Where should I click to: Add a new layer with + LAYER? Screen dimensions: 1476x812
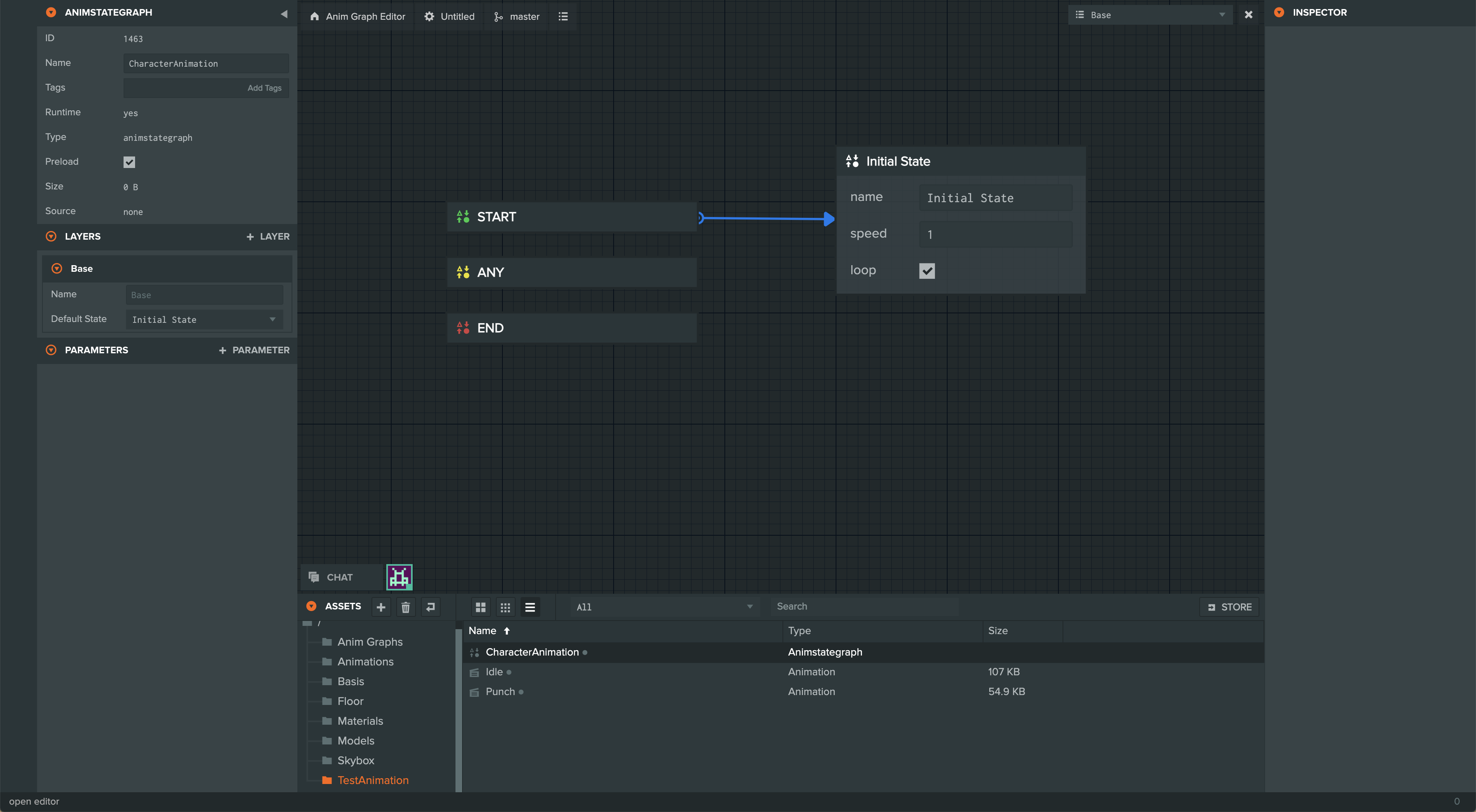coord(268,236)
